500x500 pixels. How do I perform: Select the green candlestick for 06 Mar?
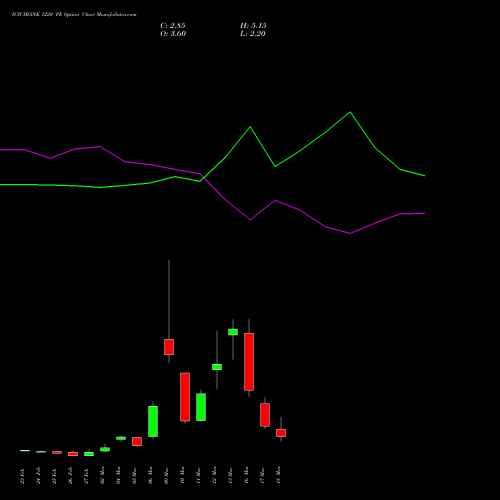(x=153, y=421)
